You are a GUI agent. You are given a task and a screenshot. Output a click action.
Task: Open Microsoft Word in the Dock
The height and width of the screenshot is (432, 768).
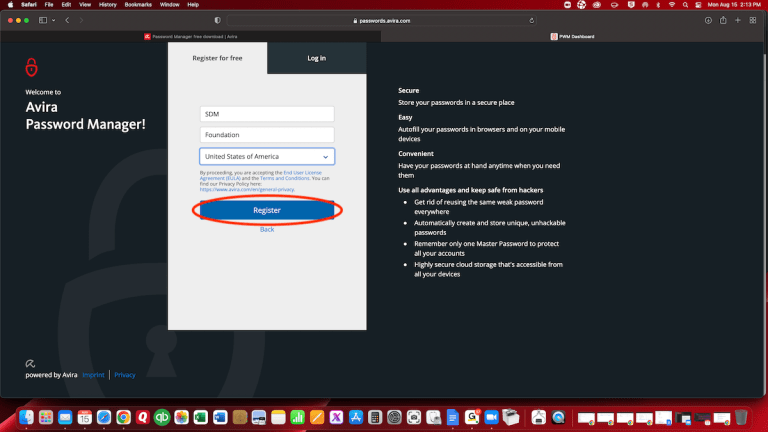point(220,417)
